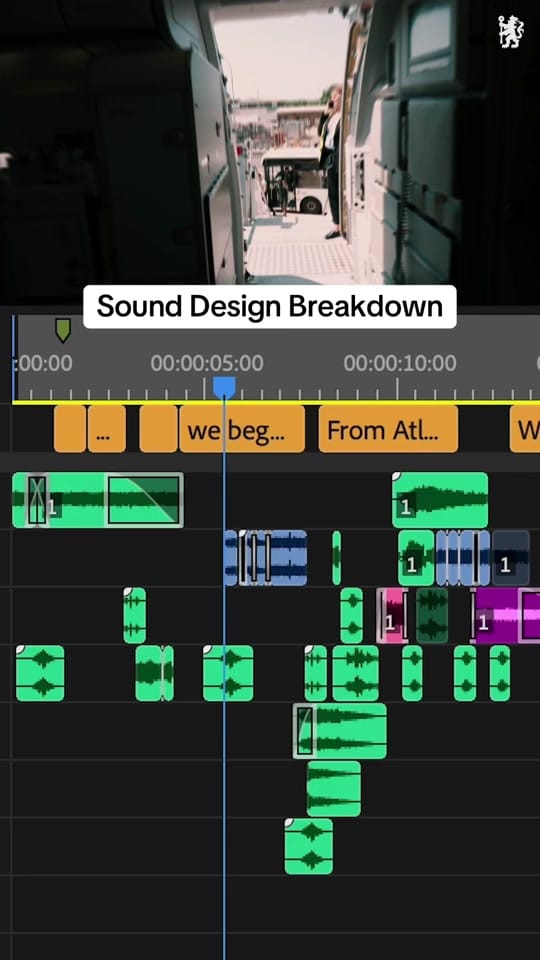Select the purple audio clip

[x=506, y=615]
